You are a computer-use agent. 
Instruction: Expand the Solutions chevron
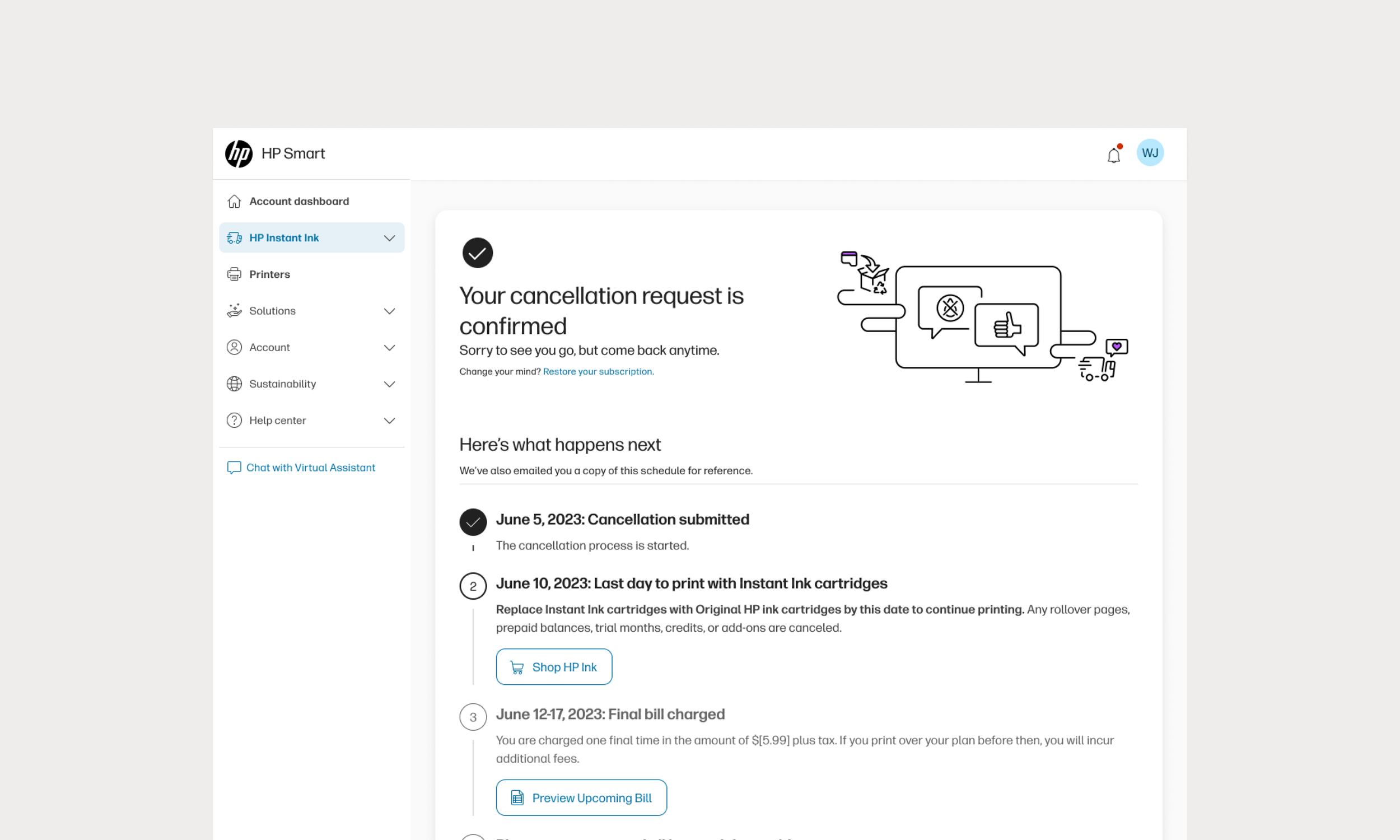pyautogui.click(x=389, y=311)
